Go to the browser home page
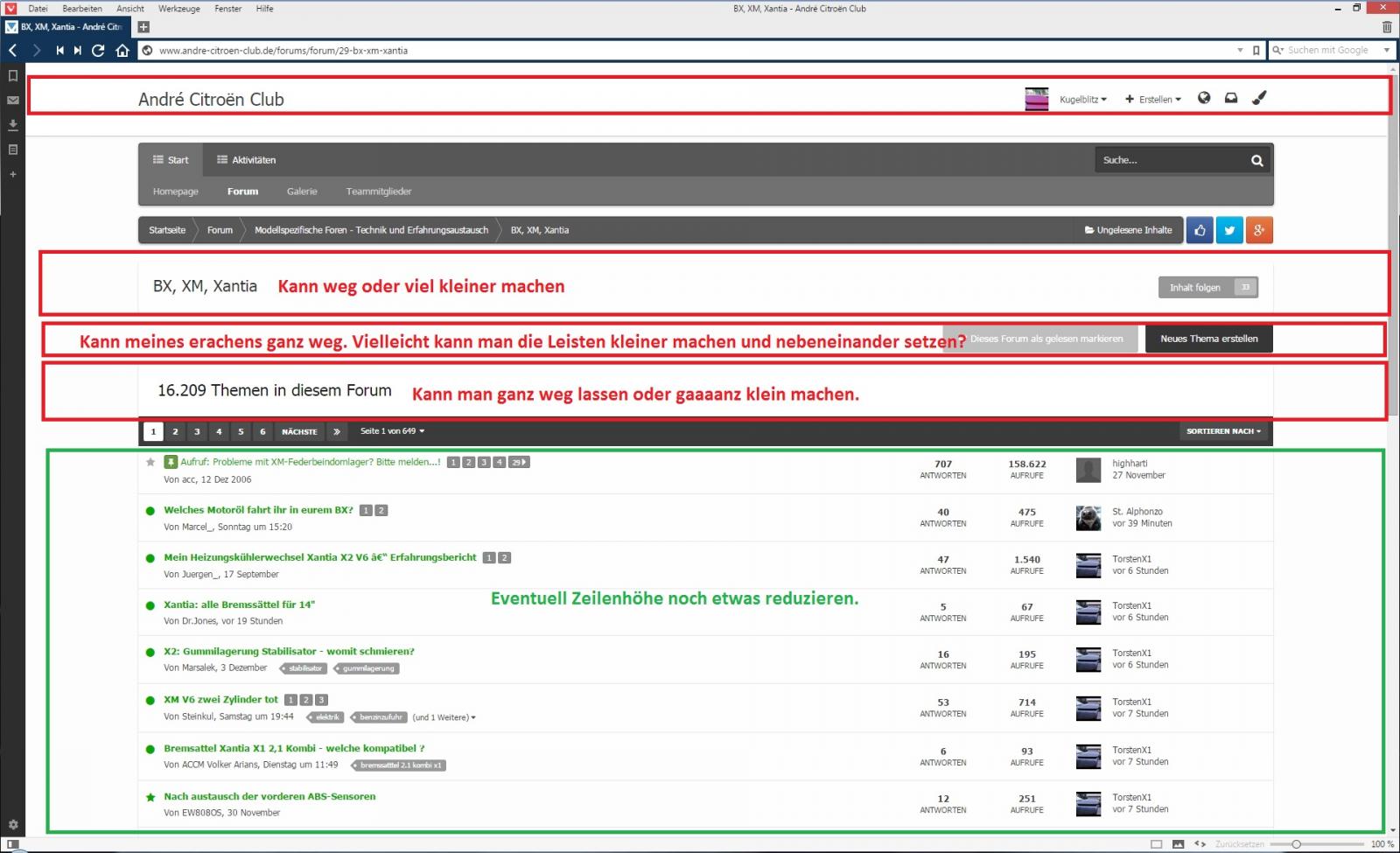1400x853 pixels. click(122, 50)
